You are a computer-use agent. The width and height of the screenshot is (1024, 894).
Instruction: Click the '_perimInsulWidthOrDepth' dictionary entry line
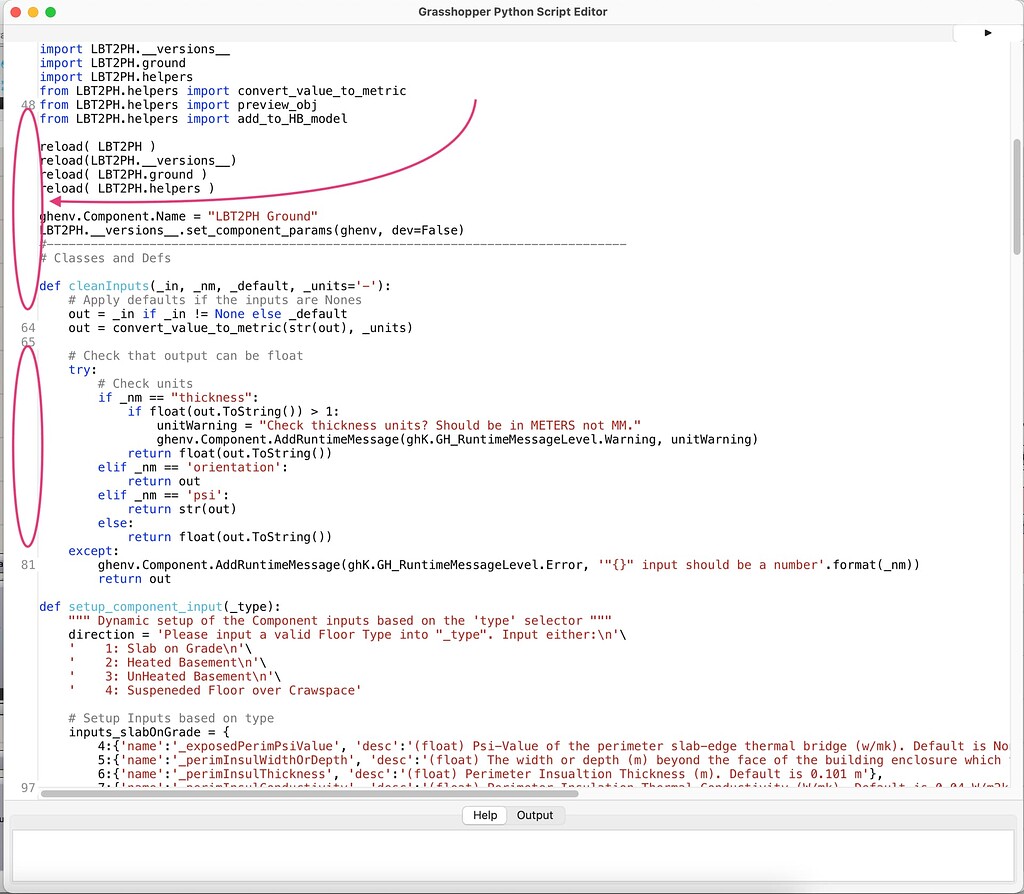[x=552, y=760]
